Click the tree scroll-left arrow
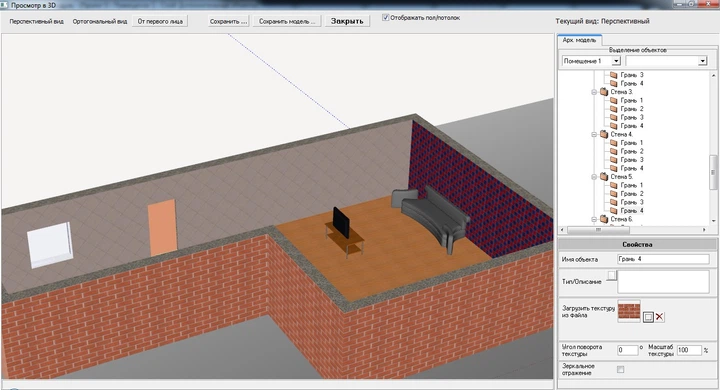Viewport: 720px width, 390px height. tap(563, 229)
